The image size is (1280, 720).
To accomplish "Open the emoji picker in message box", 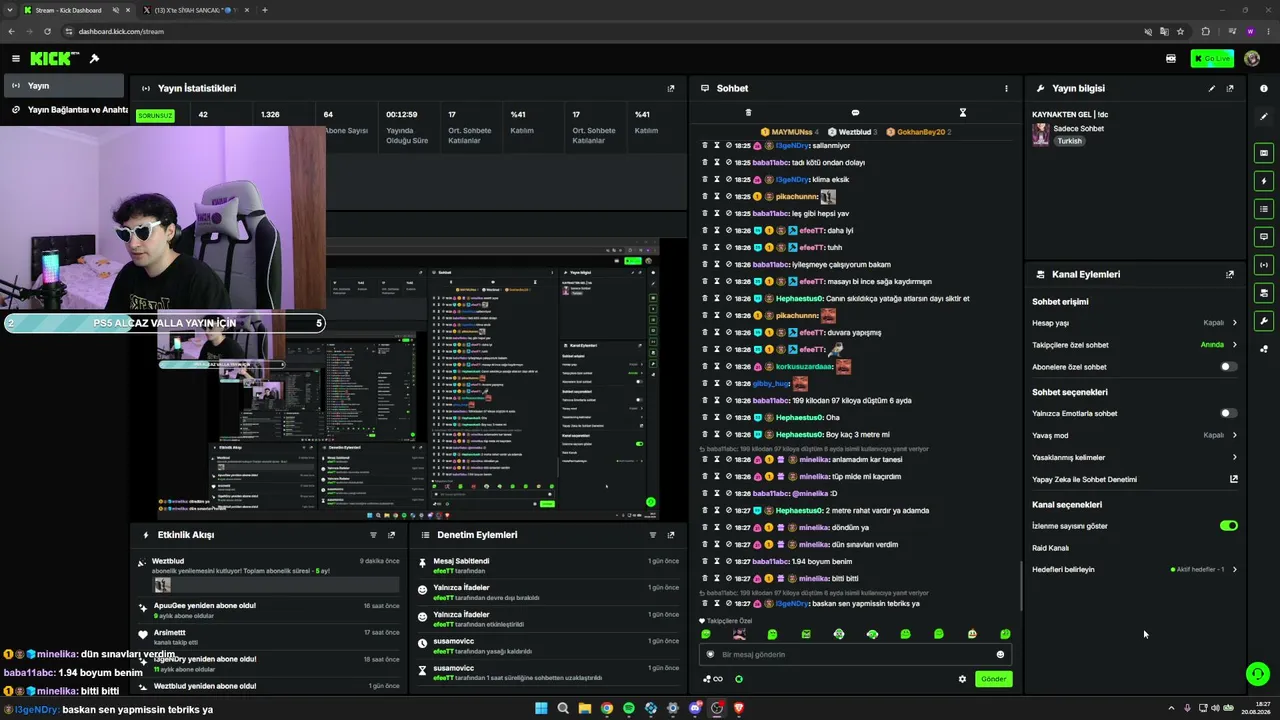I will [1000, 654].
